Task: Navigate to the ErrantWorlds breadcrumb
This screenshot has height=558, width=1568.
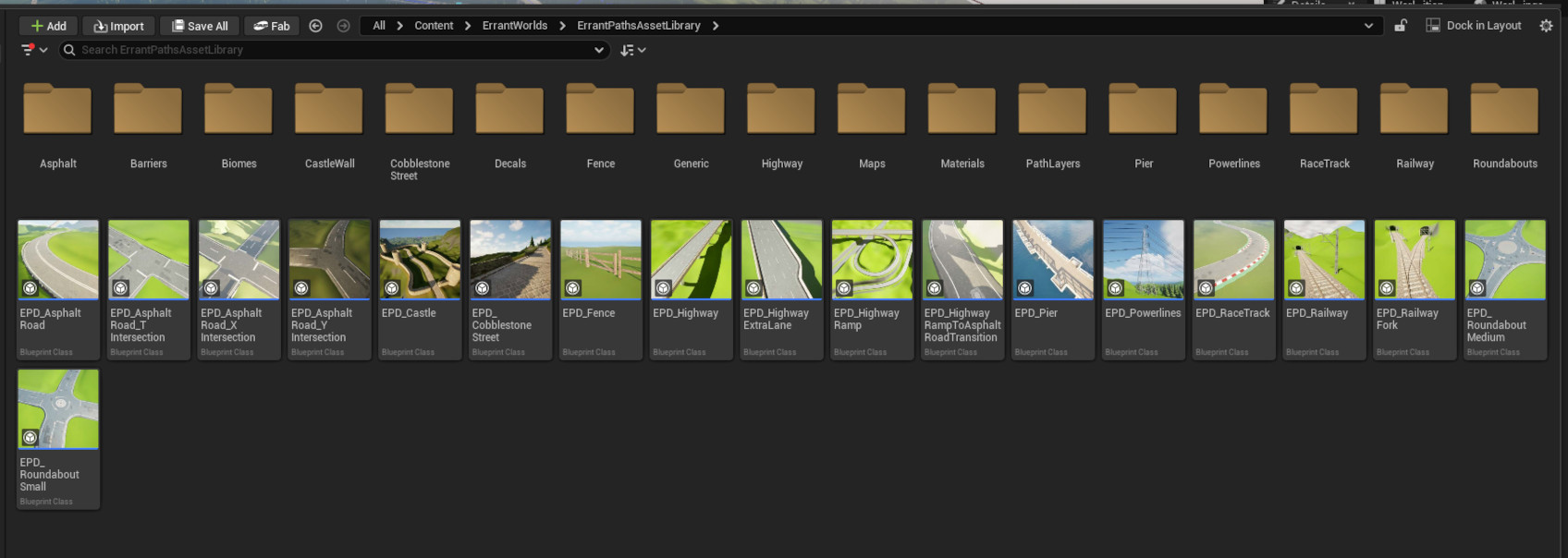Action: point(515,26)
